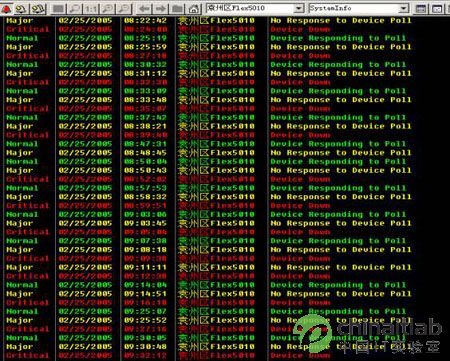Viewport: 450px width, 361px height.
Task: Click the magnifier icon left of 1:1
Action: (x=75, y=8)
